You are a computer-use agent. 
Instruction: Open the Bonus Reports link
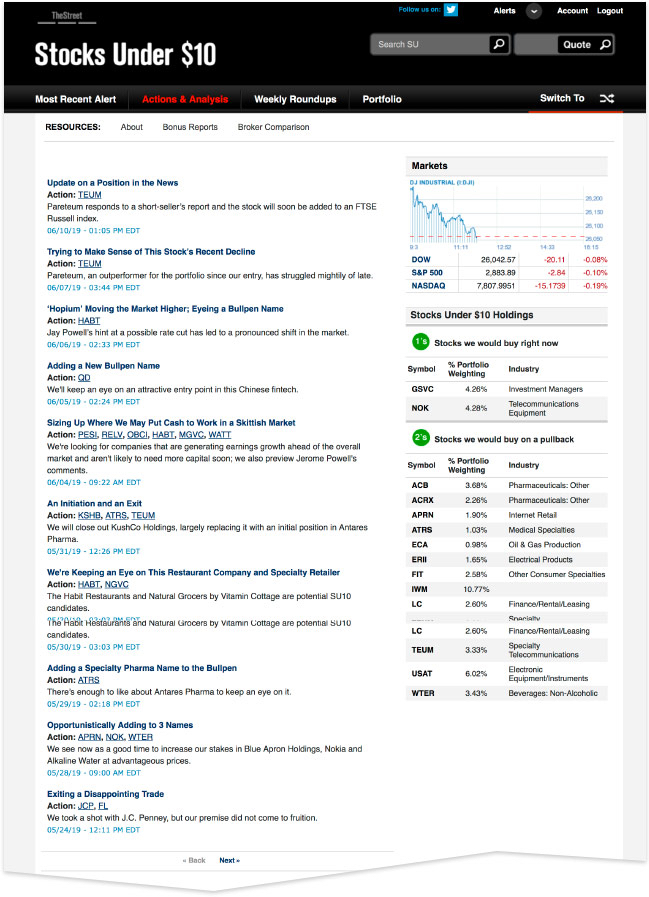tap(190, 127)
